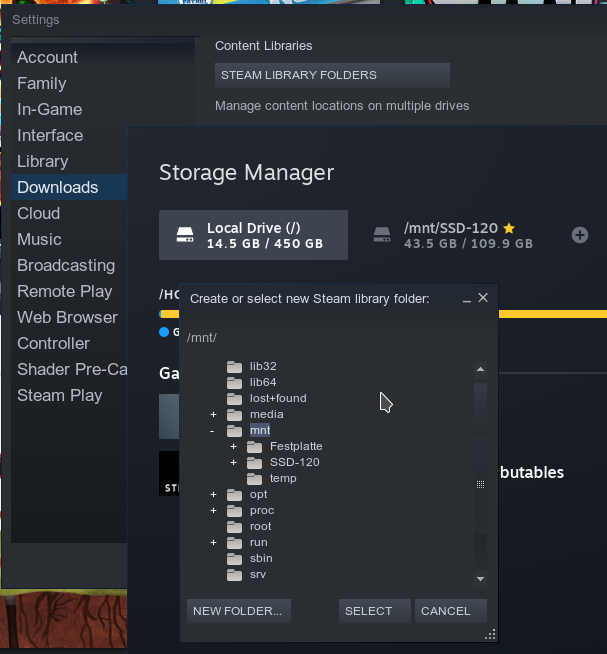
Task: Open the Web Browser settings category
Action: point(67,317)
